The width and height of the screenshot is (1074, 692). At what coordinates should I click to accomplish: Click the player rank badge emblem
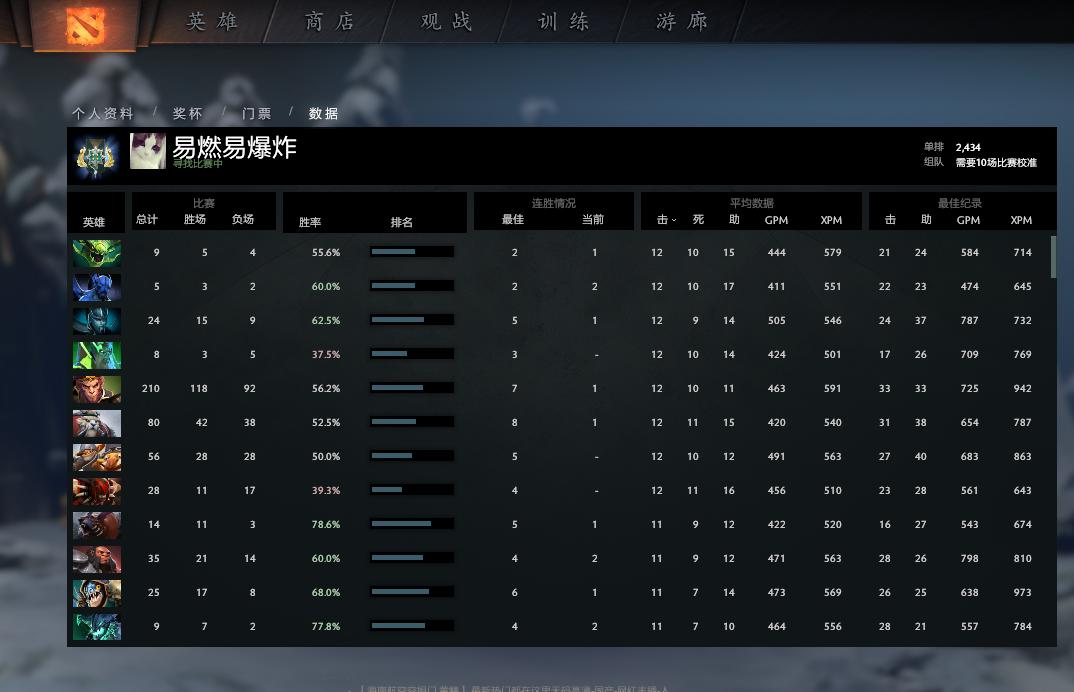pyautogui.click(x=96, y=157)
